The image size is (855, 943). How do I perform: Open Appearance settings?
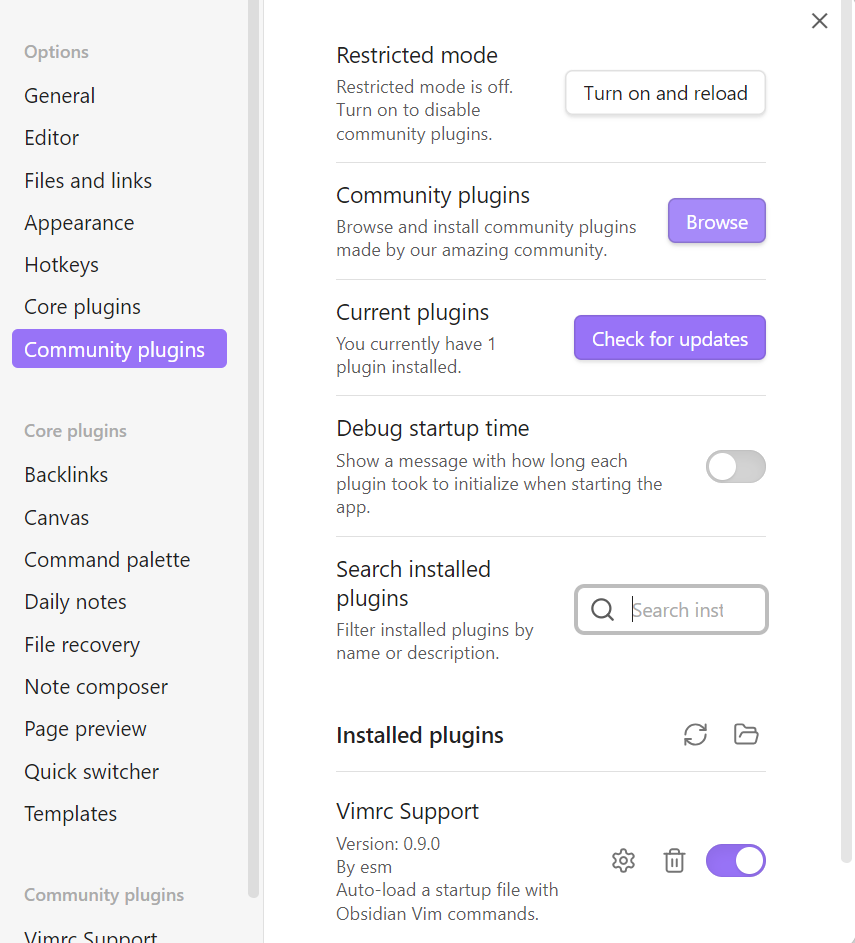point(79,223)
